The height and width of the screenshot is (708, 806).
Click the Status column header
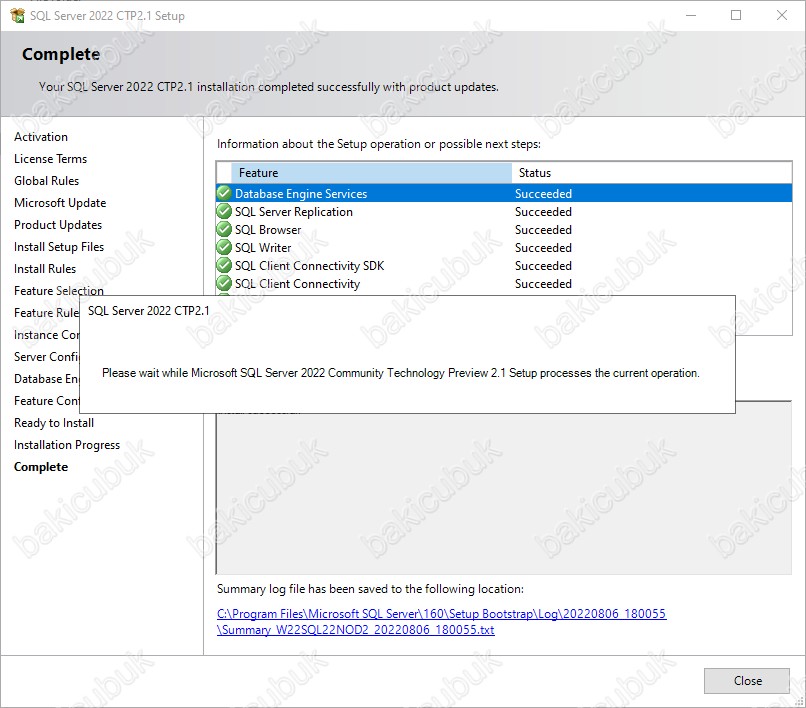(651, 173)
